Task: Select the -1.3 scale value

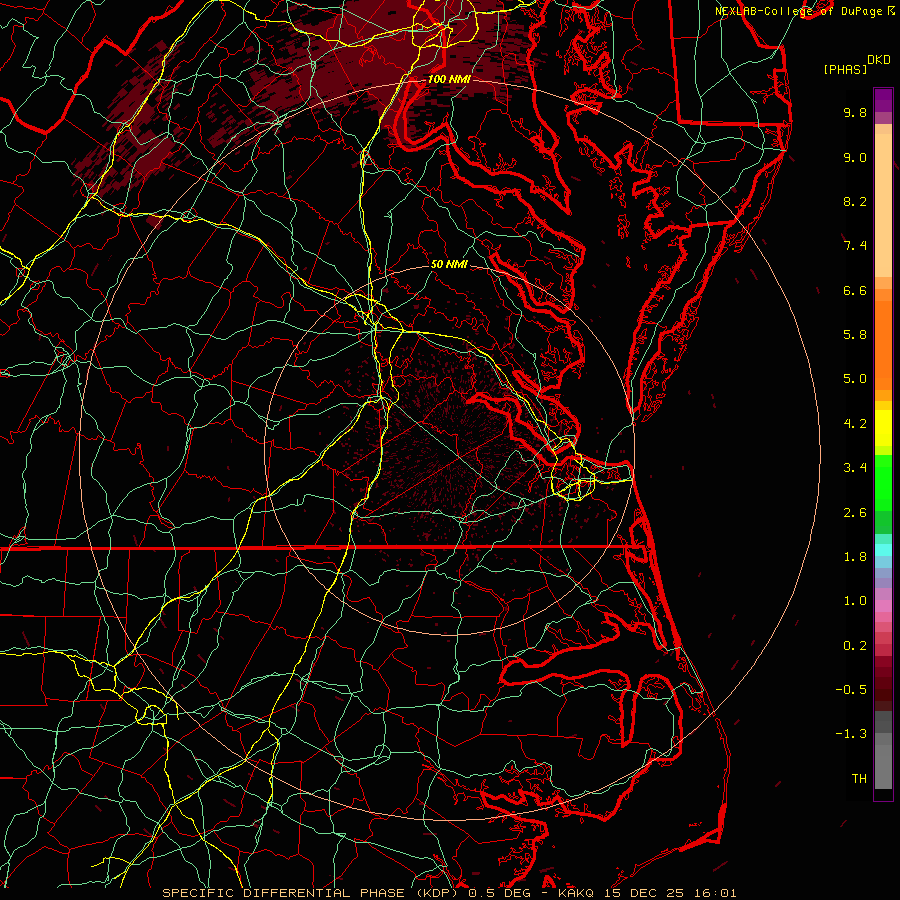Action: click(x=851, y=734)
